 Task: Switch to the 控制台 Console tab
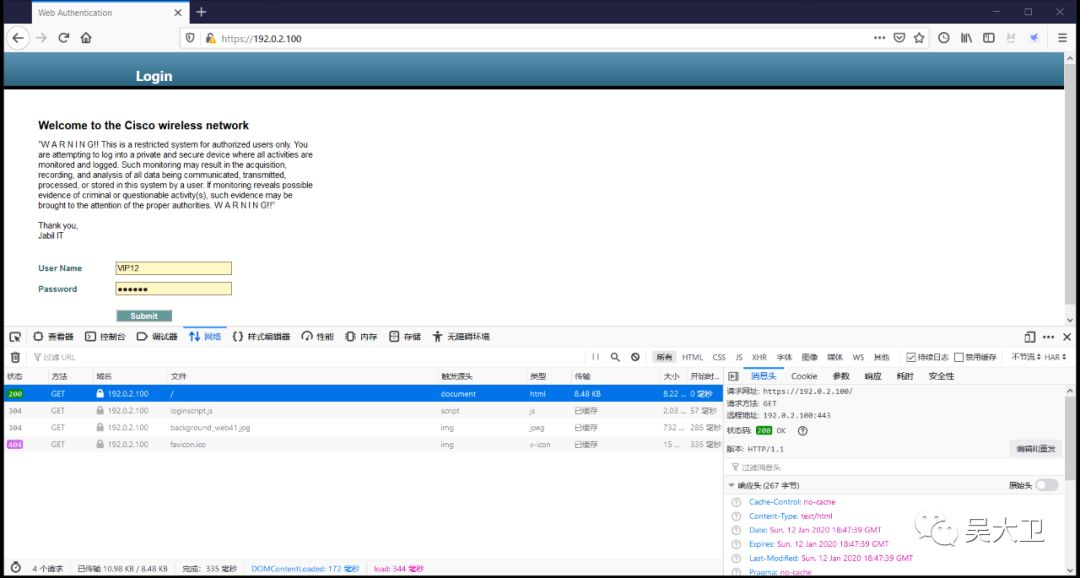point(105,337)
